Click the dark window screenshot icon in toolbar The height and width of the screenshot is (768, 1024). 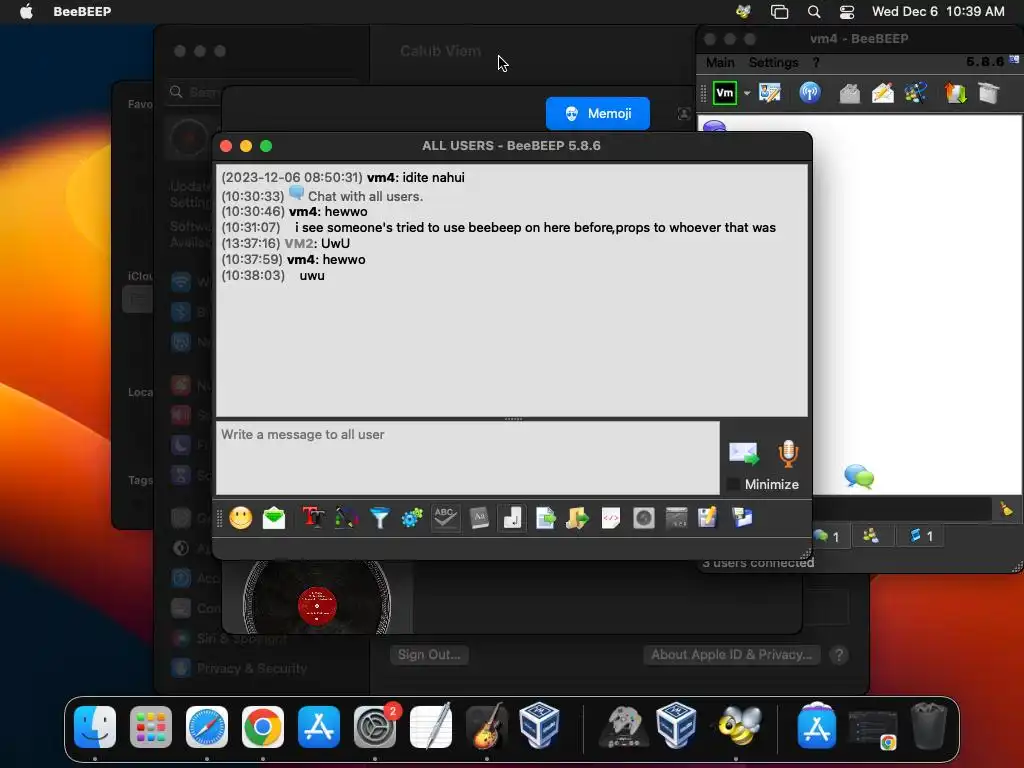pos(677,519)
